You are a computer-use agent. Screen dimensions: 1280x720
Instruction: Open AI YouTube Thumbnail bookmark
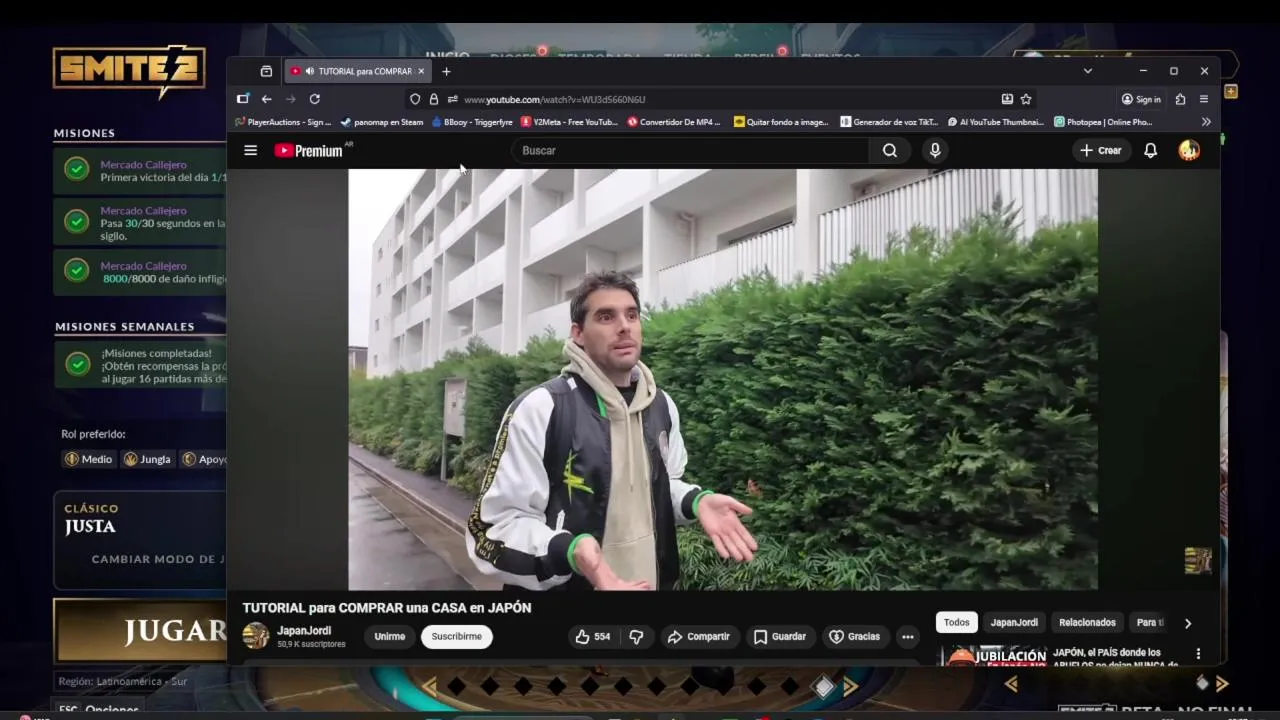(996, 122)
